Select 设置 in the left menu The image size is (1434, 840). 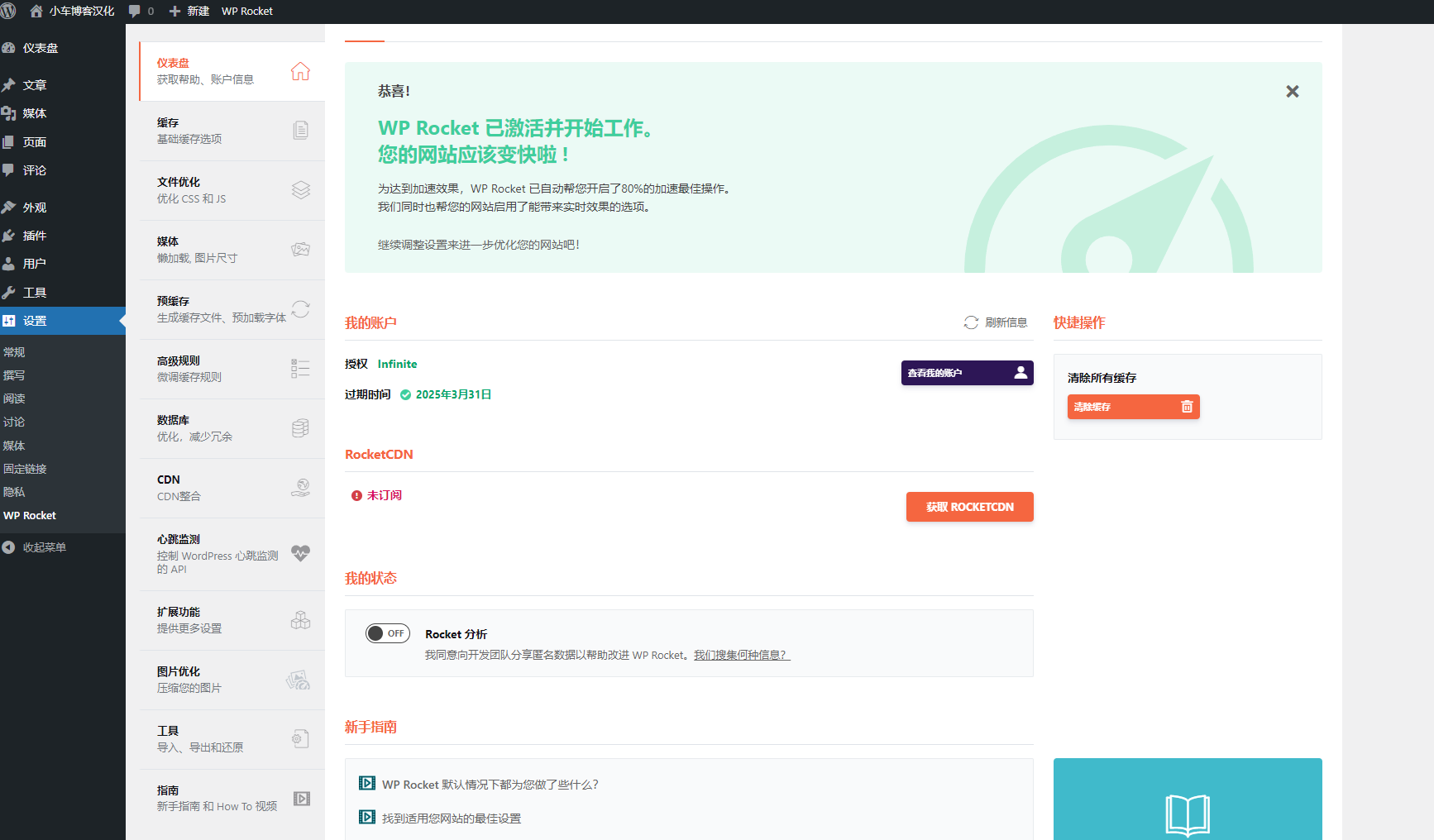point(63,321)
